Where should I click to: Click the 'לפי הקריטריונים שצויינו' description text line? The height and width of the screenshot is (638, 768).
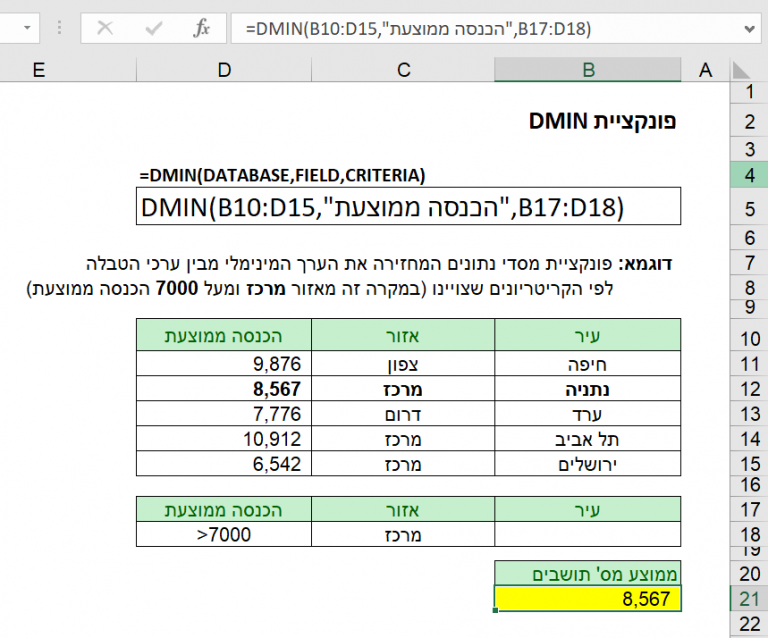(x=320, y=288)
